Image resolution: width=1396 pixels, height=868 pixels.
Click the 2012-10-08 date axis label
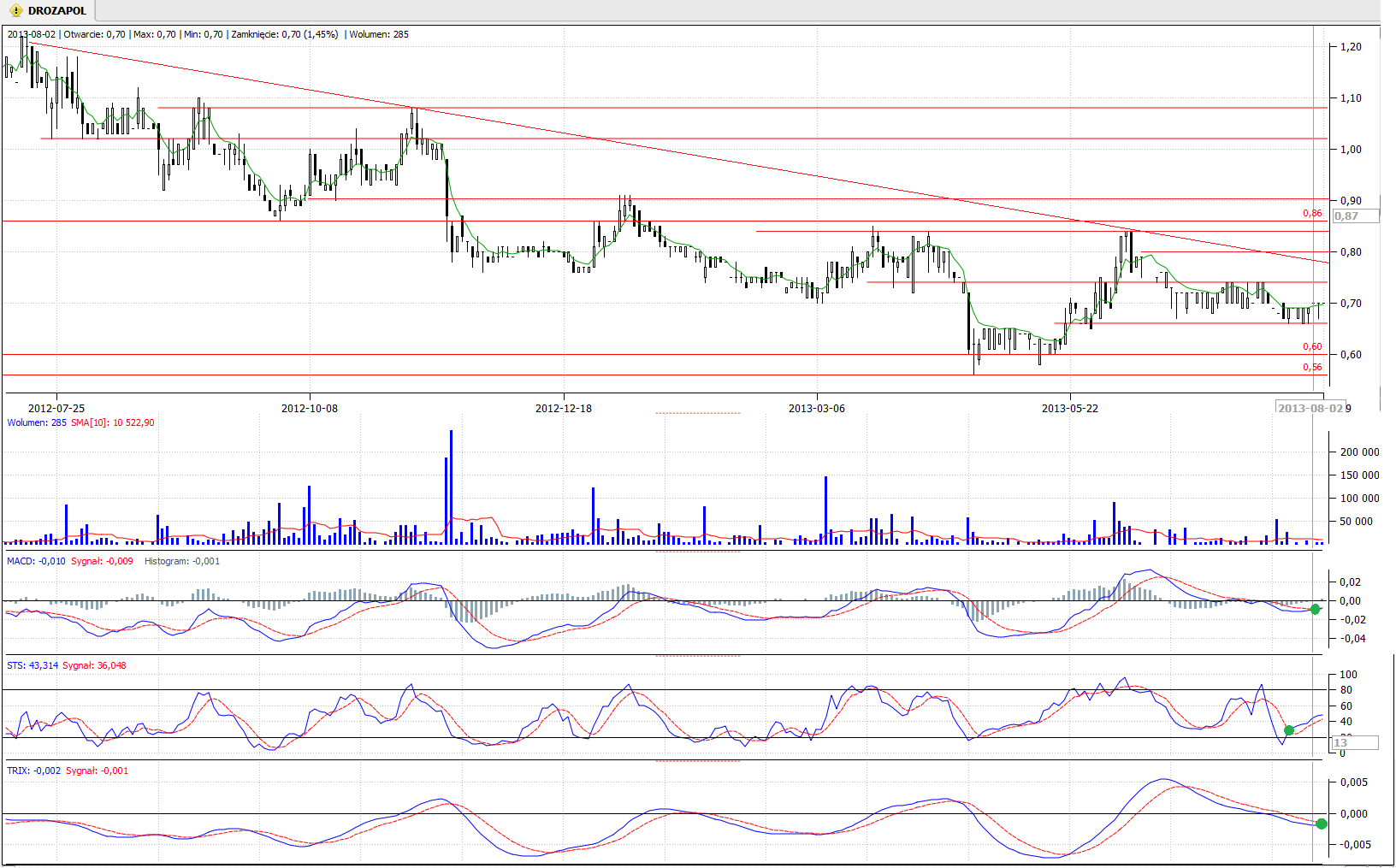pos(310,408)
